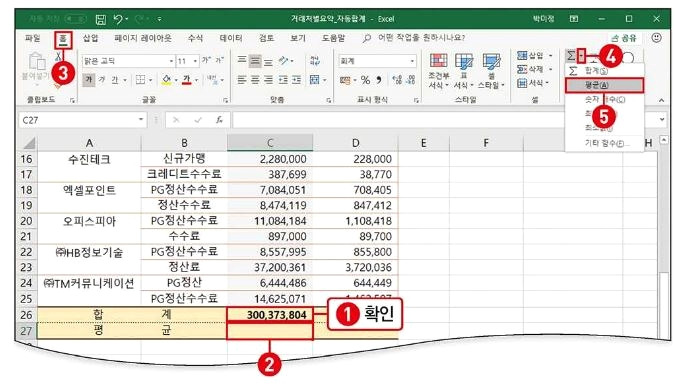Toggle underline (underlined 가) formatting
The image size is (675, 385).
115,80
